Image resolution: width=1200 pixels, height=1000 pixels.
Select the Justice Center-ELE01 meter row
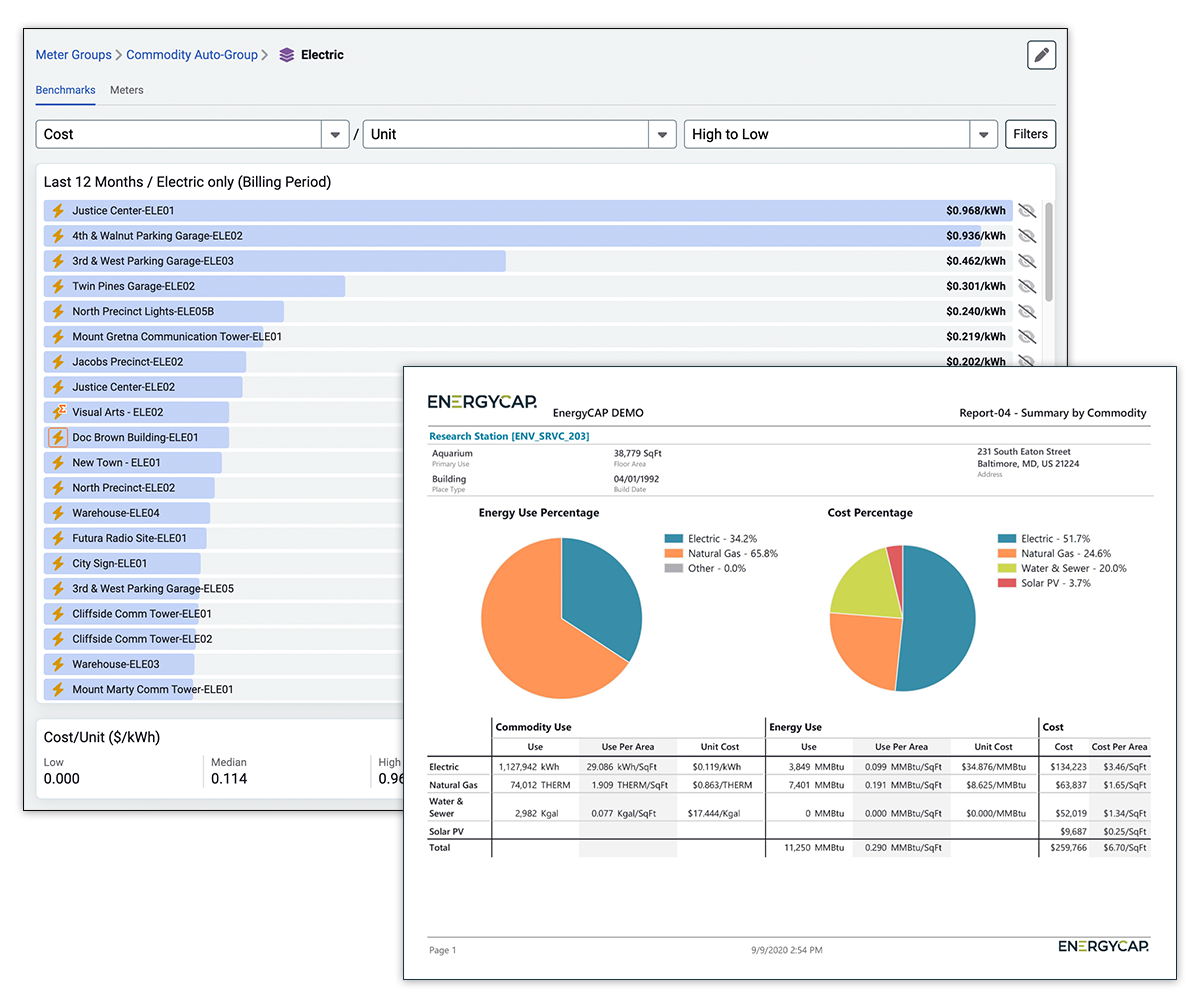tap(529, 211)
